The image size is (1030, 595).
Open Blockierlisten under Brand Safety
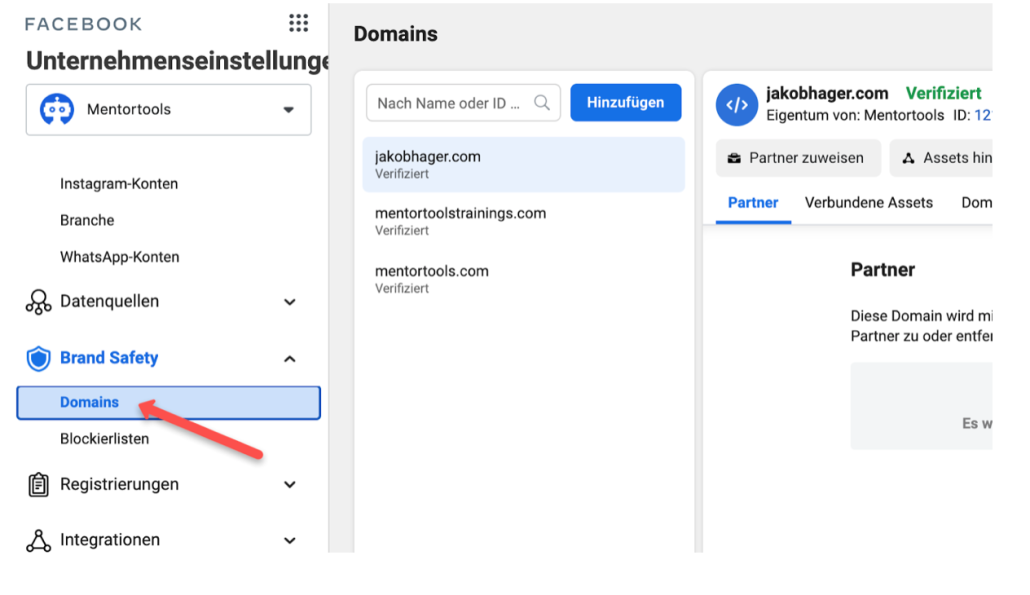point(104,439)
